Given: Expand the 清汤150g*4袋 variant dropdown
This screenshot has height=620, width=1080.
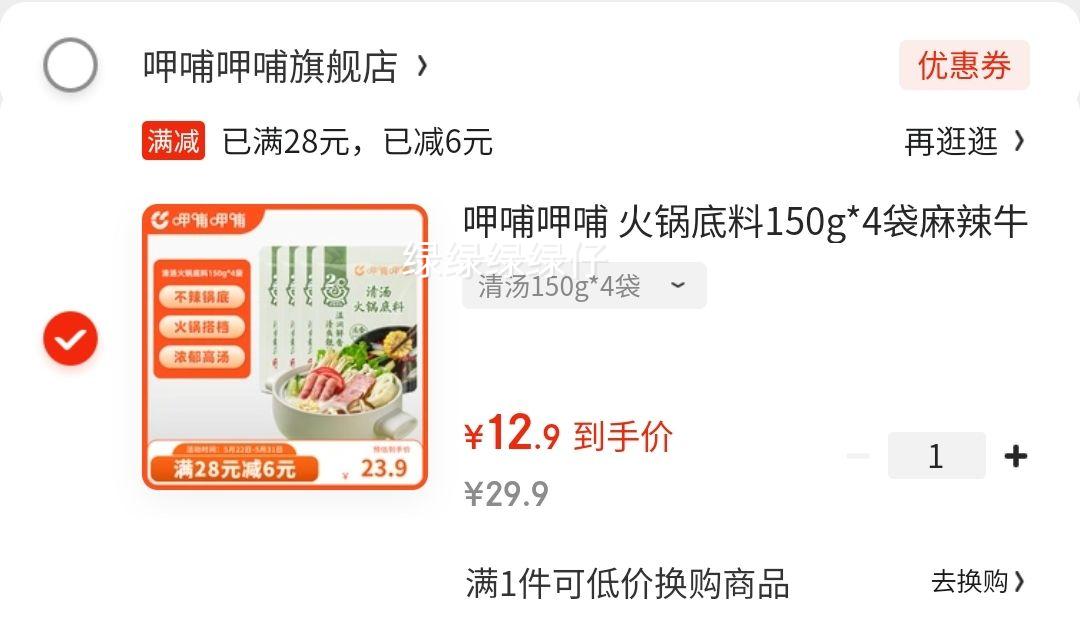Looking at the screenshot, I should (584, 286).
